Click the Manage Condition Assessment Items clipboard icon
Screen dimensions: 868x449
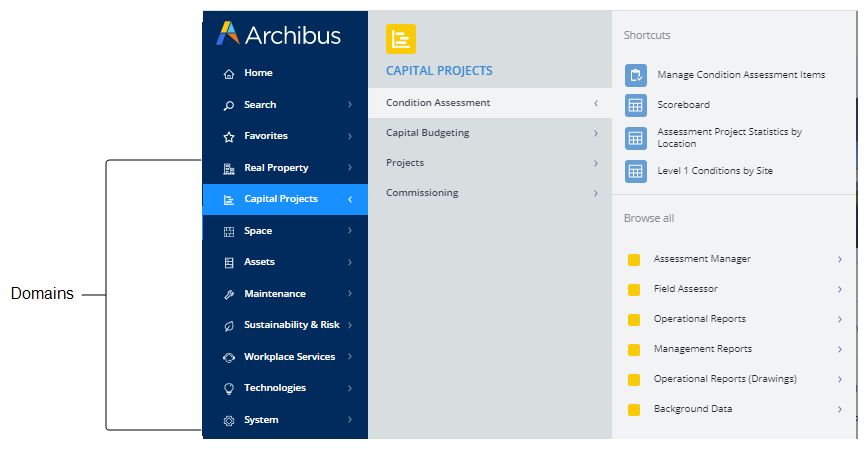click(635, 75)
